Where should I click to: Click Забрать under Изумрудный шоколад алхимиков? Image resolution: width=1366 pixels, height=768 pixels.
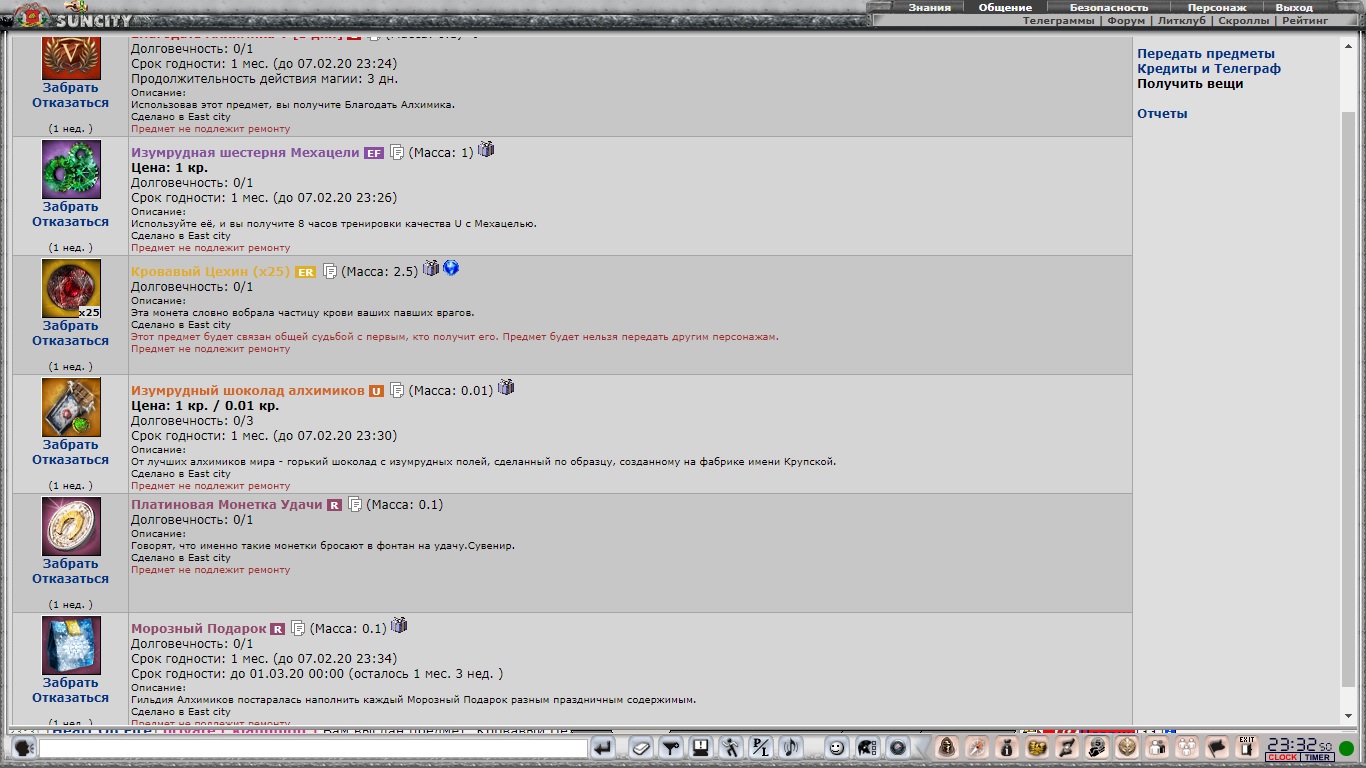70,445
